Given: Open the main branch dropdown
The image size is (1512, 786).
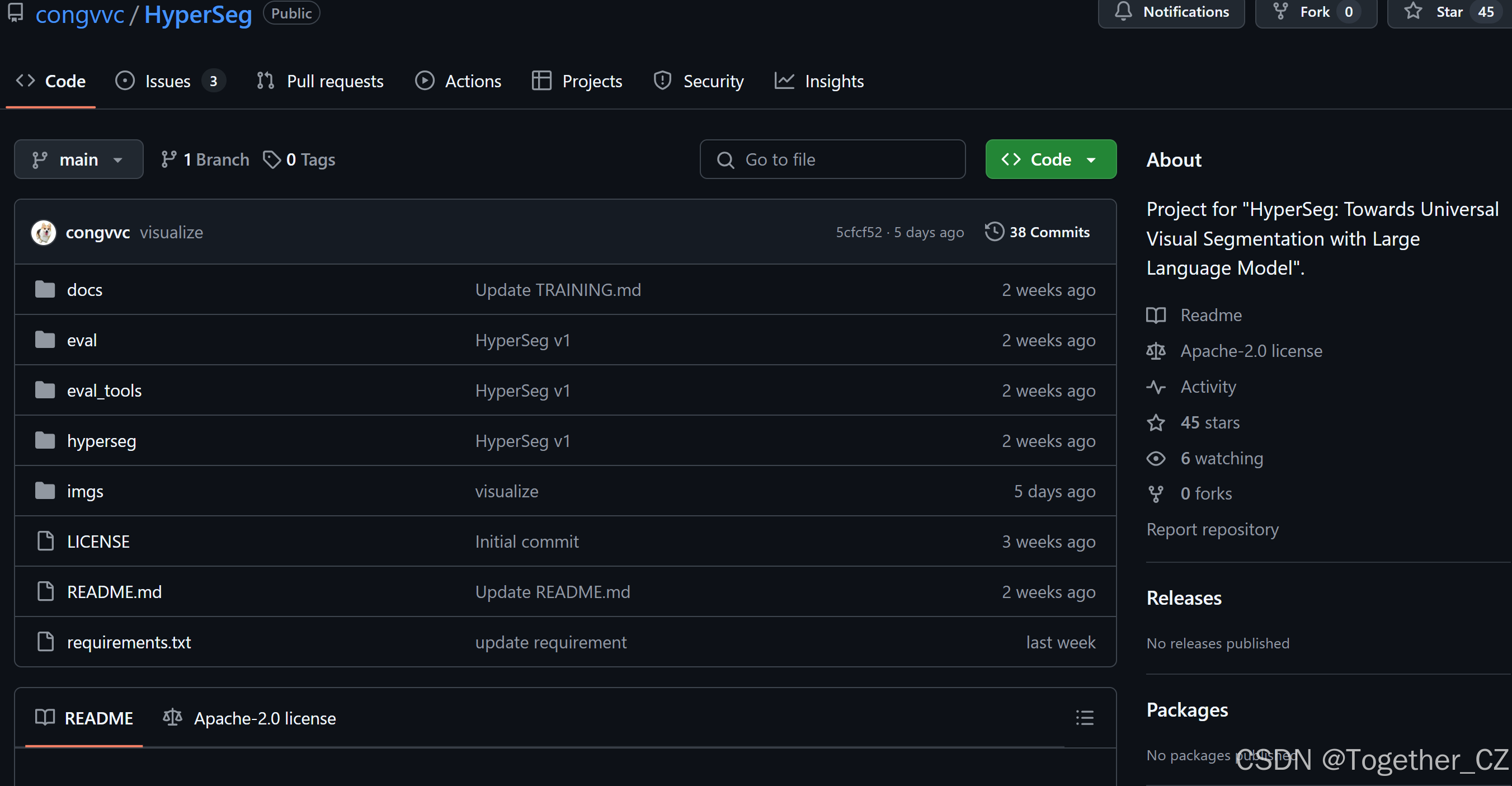Looking at the screenshot, I should pos(79,159).
